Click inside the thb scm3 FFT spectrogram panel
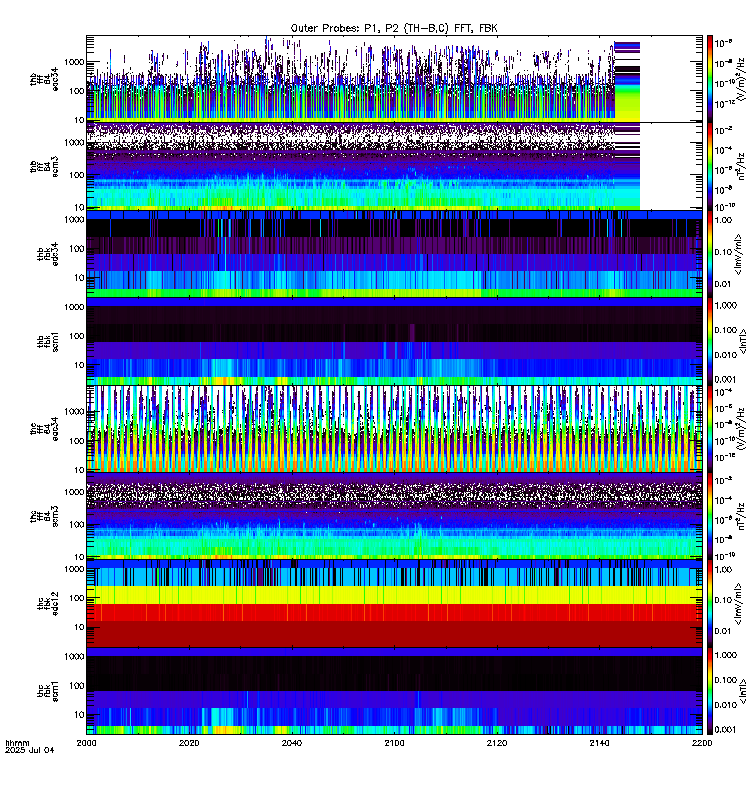 pyautogui.click(x=394, y=166)
